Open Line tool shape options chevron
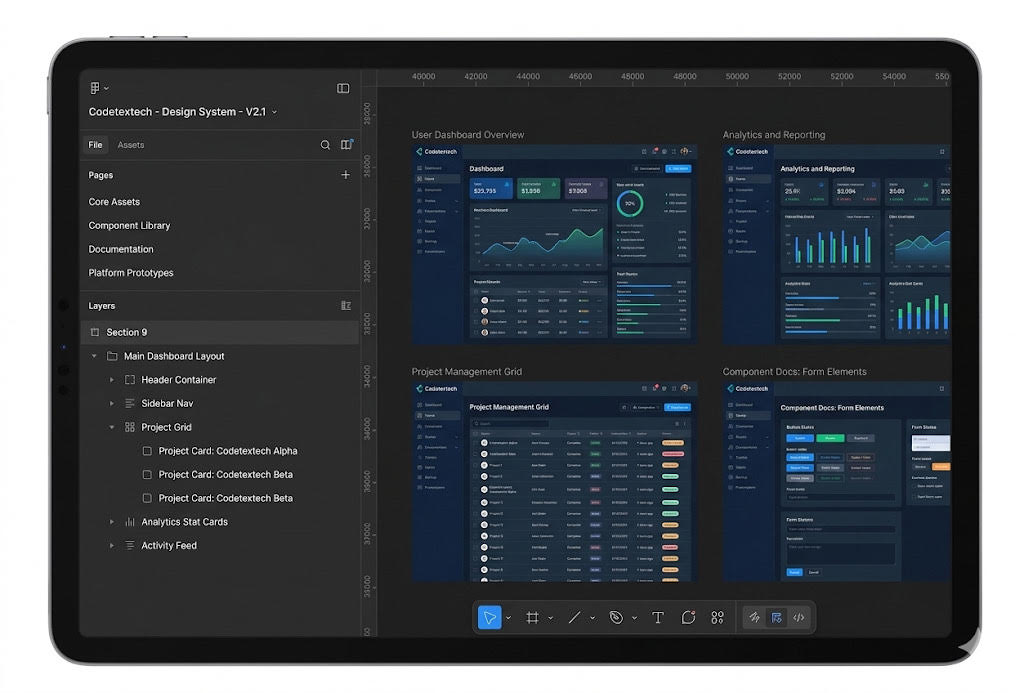The width and height of the screenshot is (1024, 693). [592, 618]
